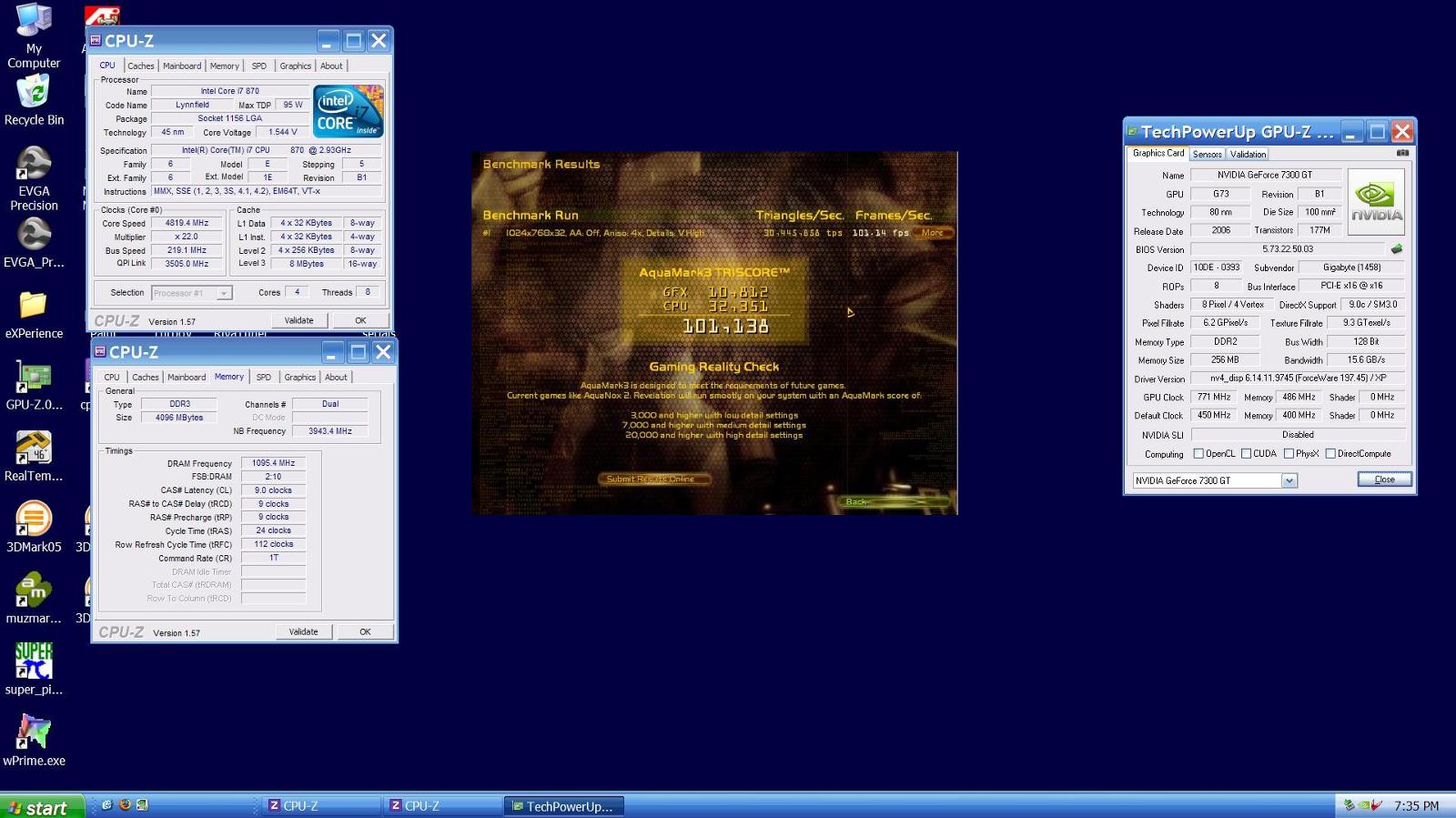Open the About tab in CPU-Z processor window
The image size is (1456, 818).
point(331,66)
